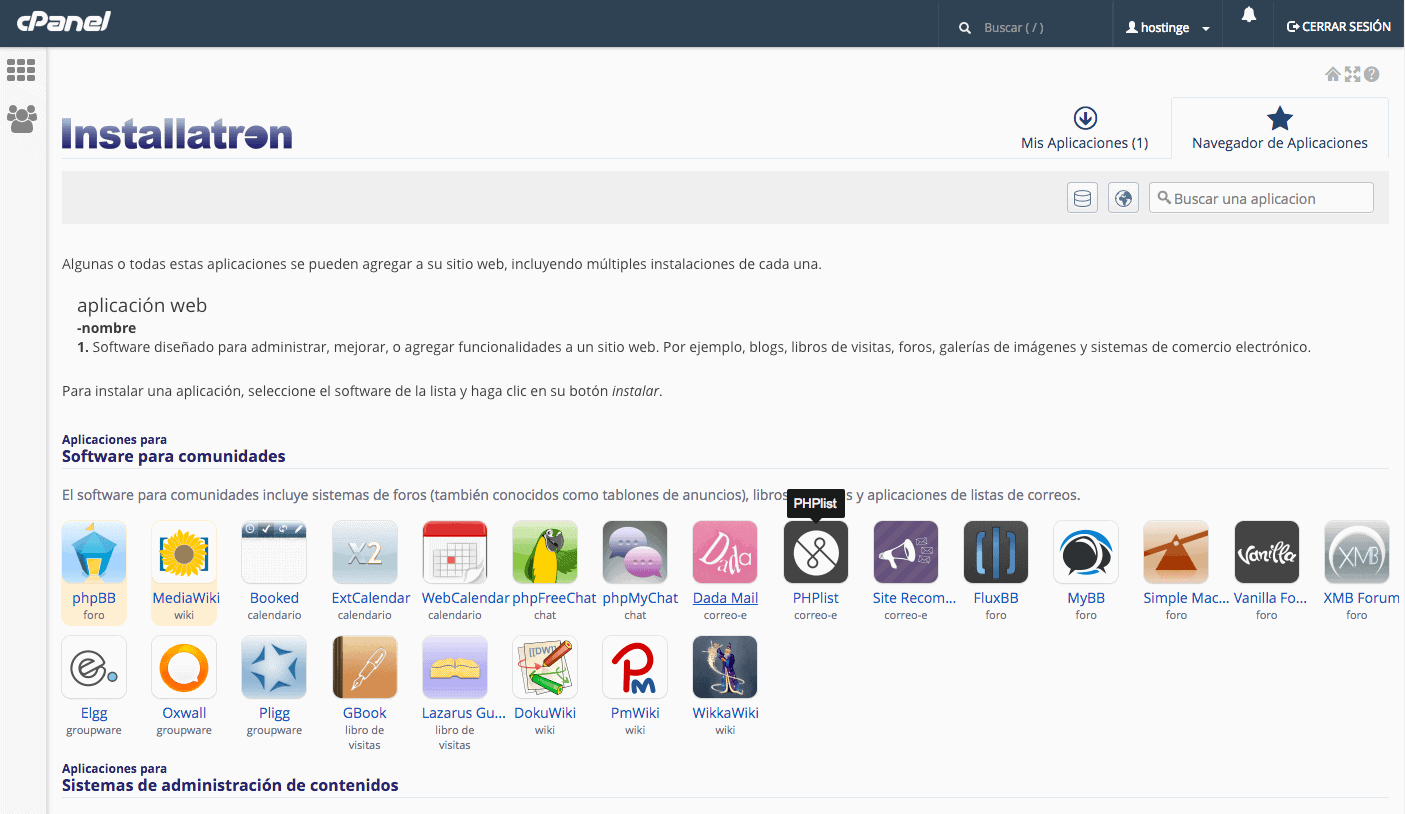Select the PmWiki app icon
Screen dimensions: 1405x814
[635, 667]
